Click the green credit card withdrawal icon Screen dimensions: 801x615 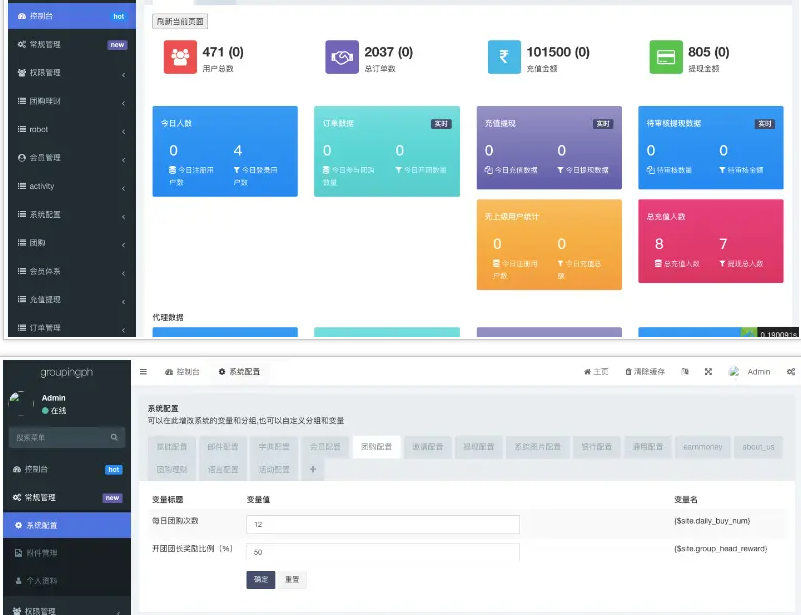pyautogui.click(x=666, y=58)
